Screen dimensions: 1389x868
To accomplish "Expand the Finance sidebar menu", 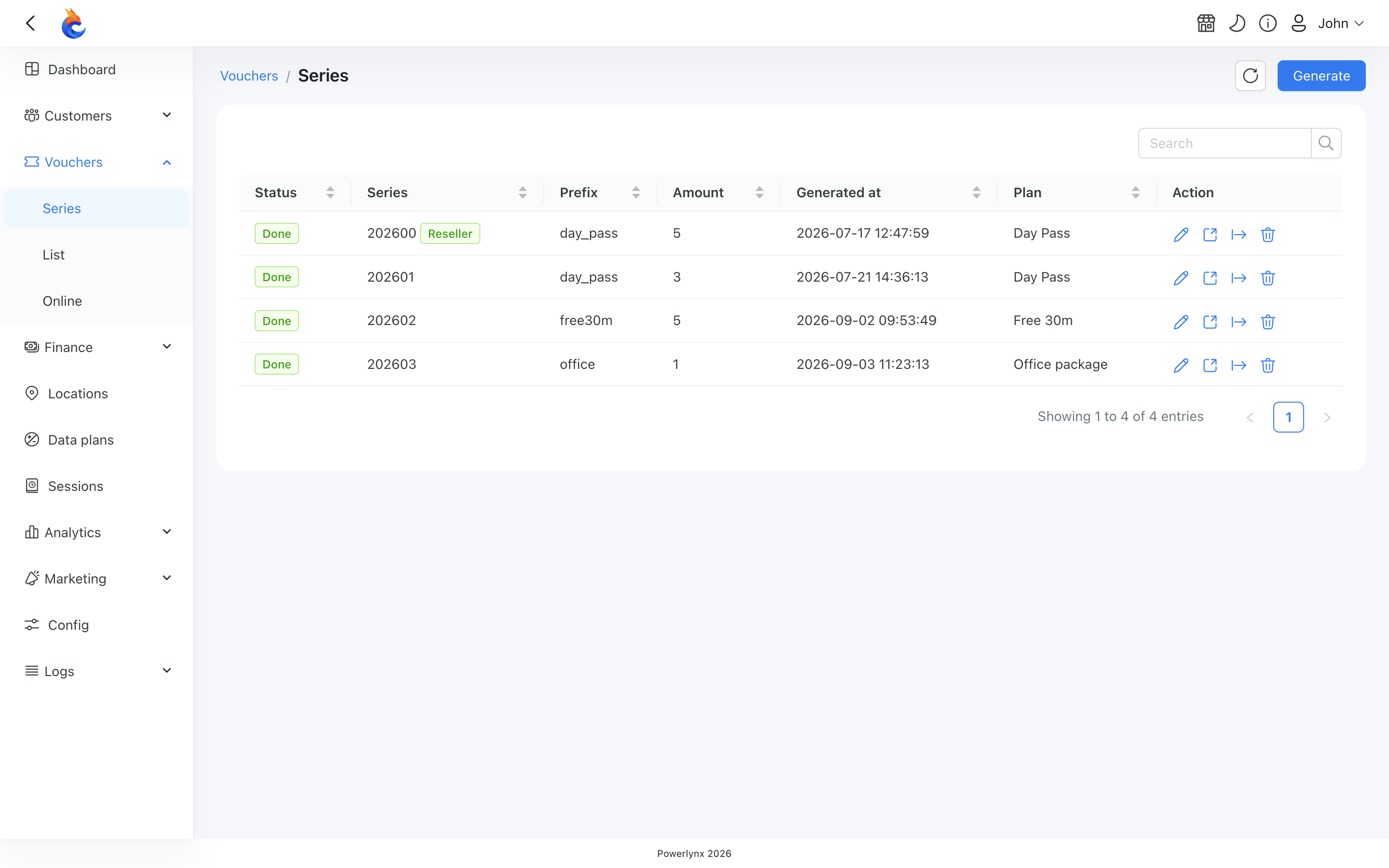I will pos(96,347).
